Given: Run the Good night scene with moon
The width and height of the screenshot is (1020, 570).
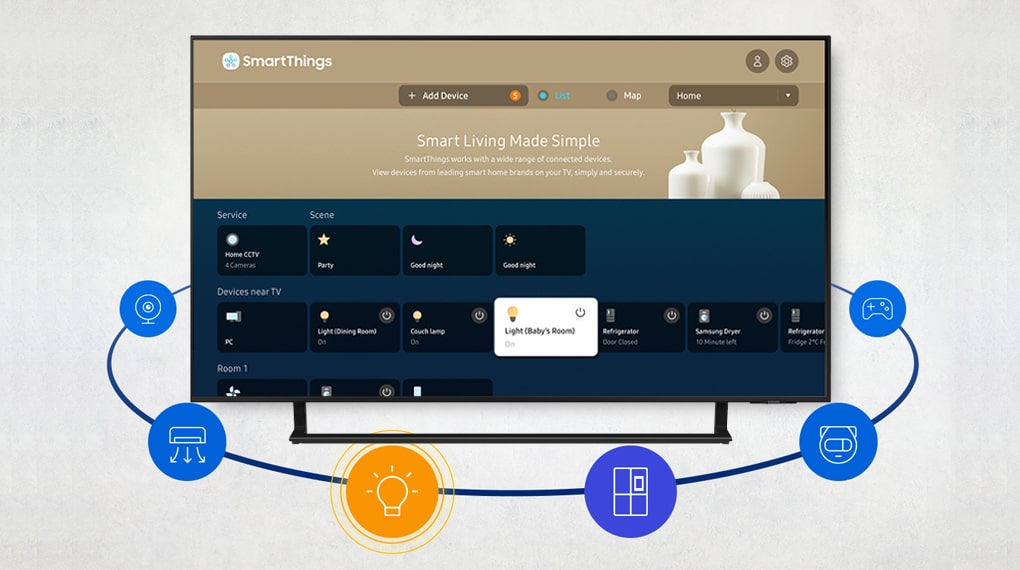Looking at the screenshot, I should coord(447,250).
